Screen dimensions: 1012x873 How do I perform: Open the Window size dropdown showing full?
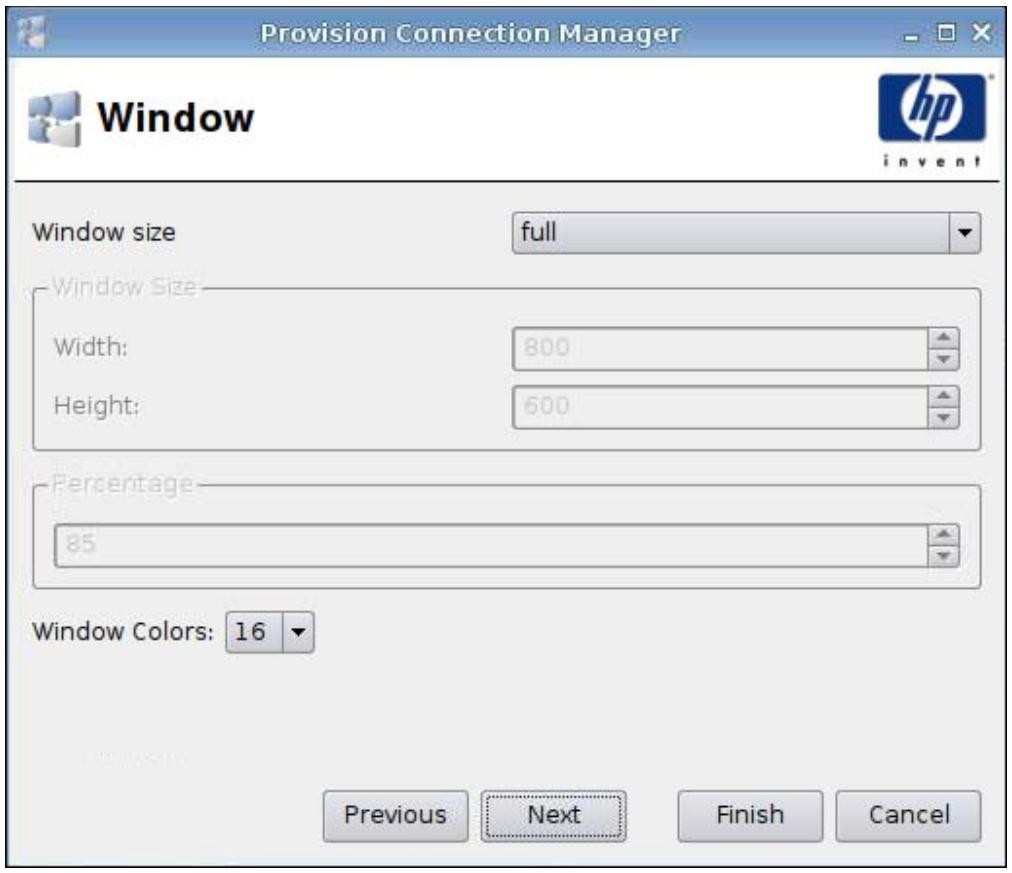pyautogui.click(x=746, y=233)
